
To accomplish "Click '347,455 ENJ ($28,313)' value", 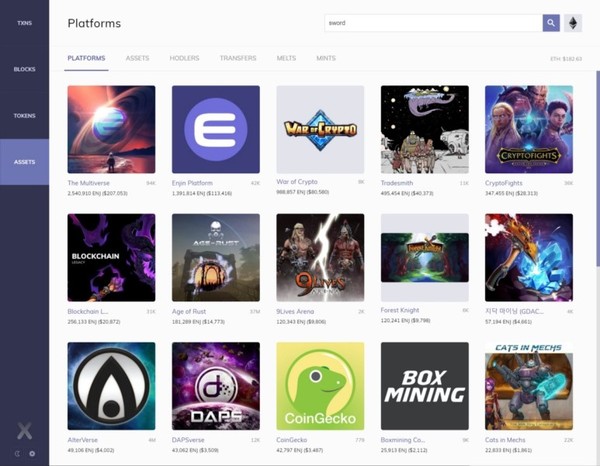I will pos(511,194).
